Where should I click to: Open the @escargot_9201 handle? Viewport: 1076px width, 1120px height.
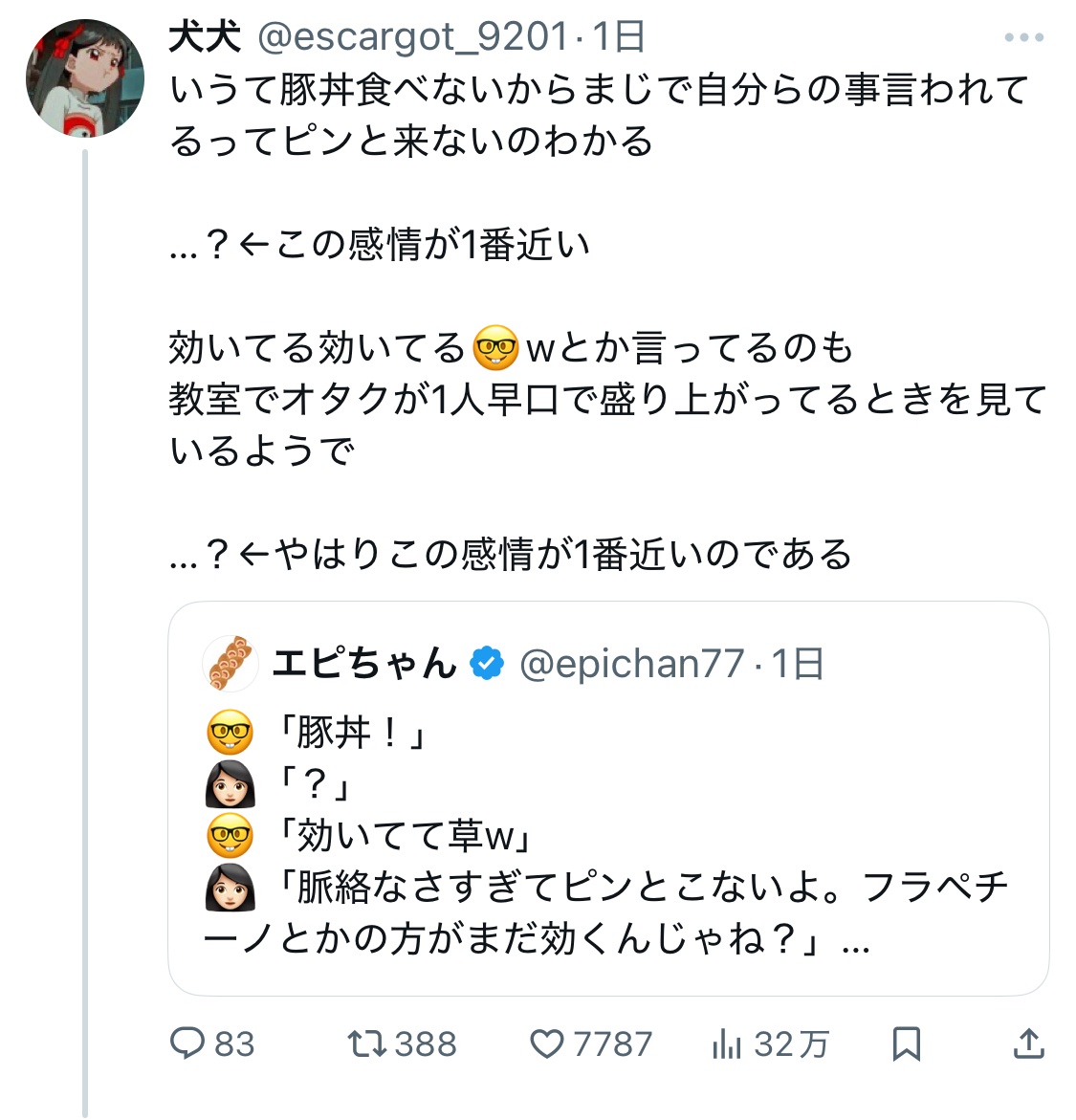pyautogui.click(x=413, y=37)
